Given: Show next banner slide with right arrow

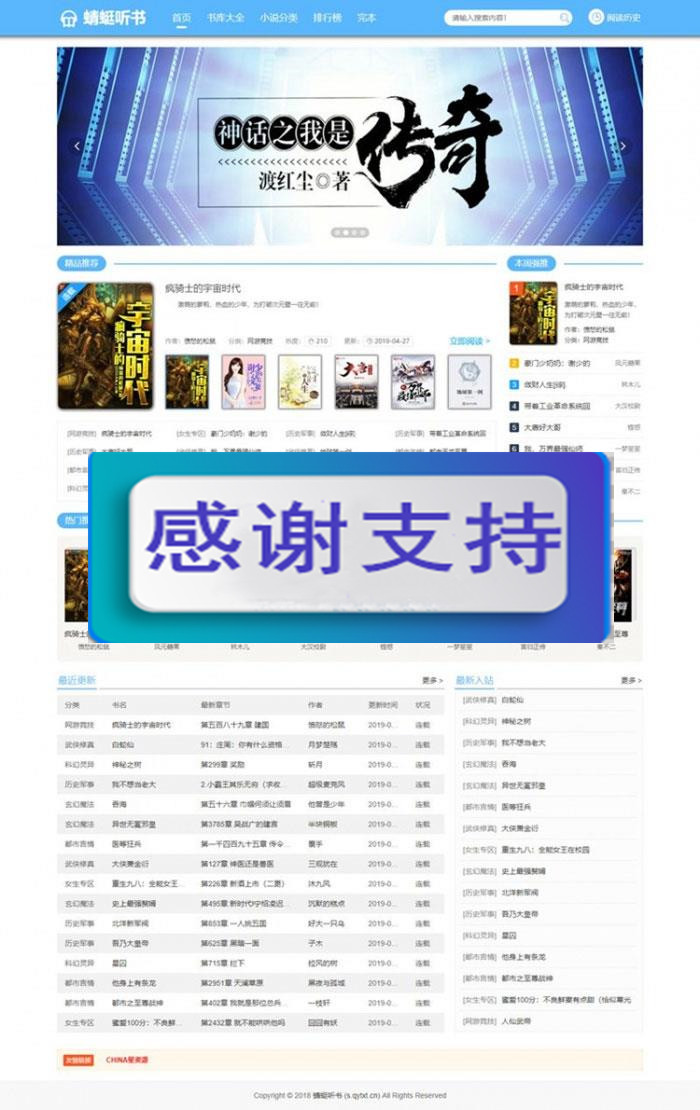Looking at the screenshot, I should click(x=623, y=146).
